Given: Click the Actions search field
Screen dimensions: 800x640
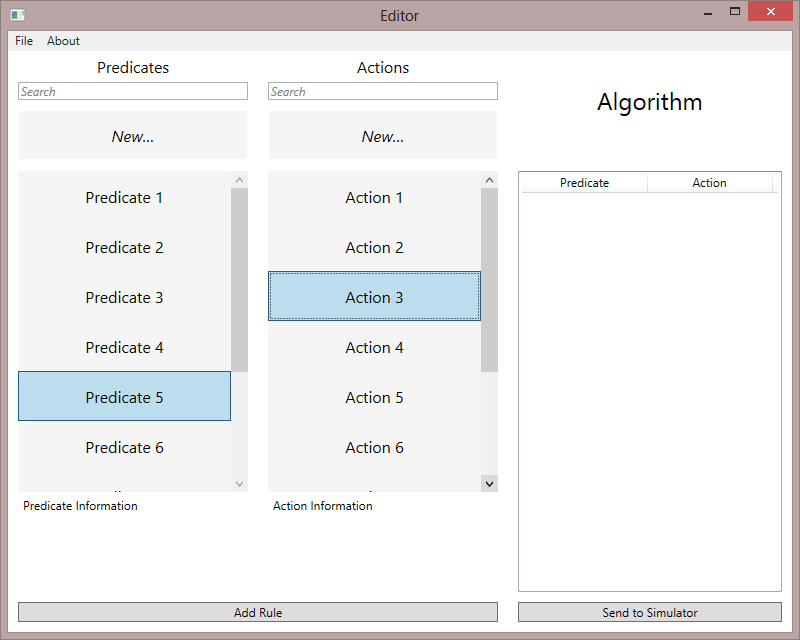Looking at the screenshot, I should [x=383, y=91].
